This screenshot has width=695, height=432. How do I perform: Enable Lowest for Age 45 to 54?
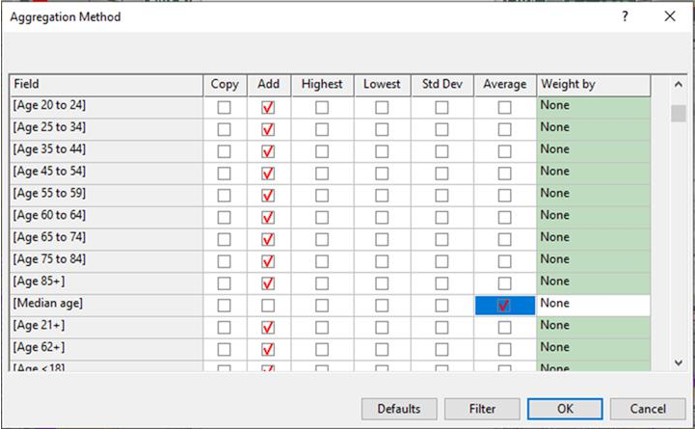382,173
